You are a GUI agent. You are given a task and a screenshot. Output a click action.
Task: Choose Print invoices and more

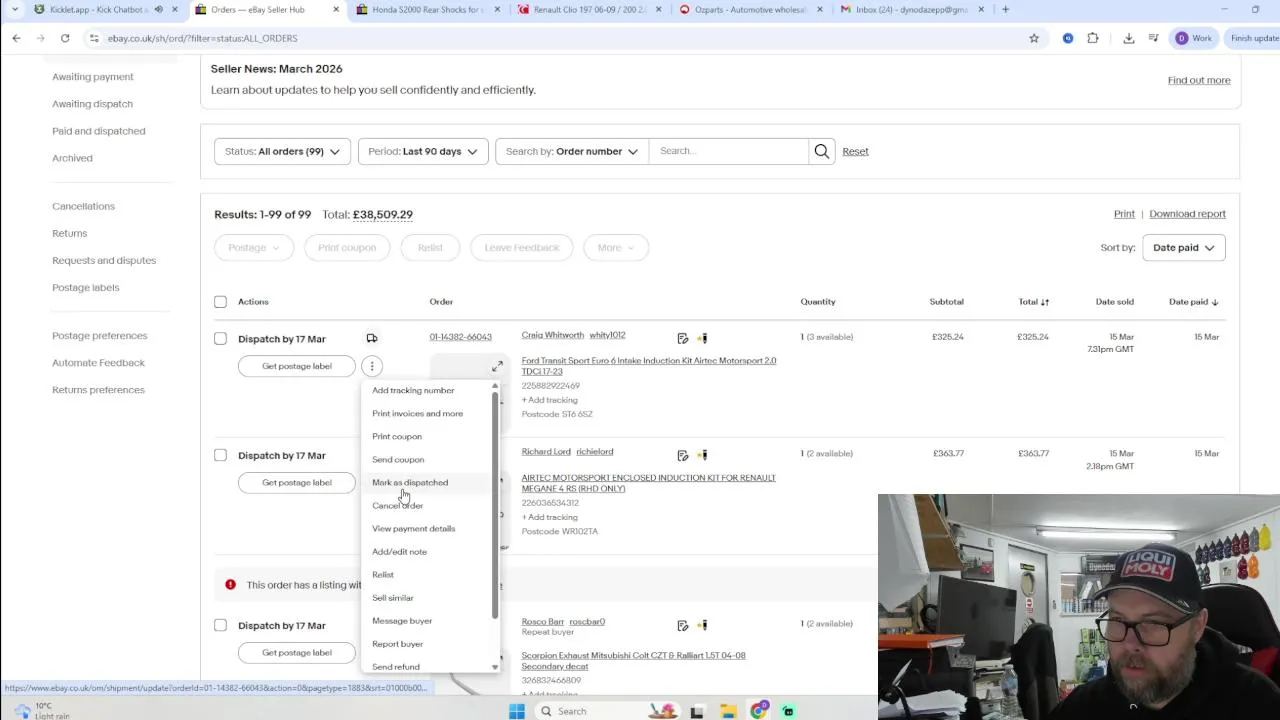(417, 413)
